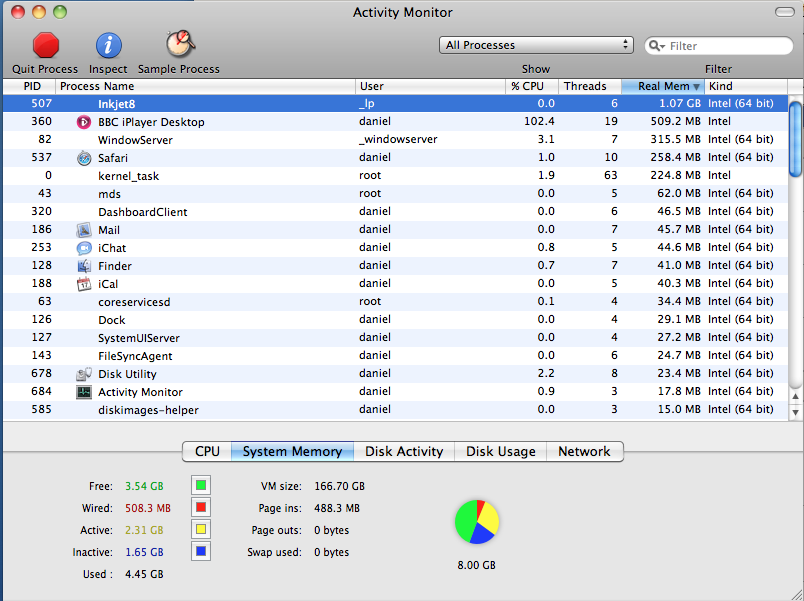804x601 pixels.
Task: Click the Safari compass icon
Action: (84, 158)
